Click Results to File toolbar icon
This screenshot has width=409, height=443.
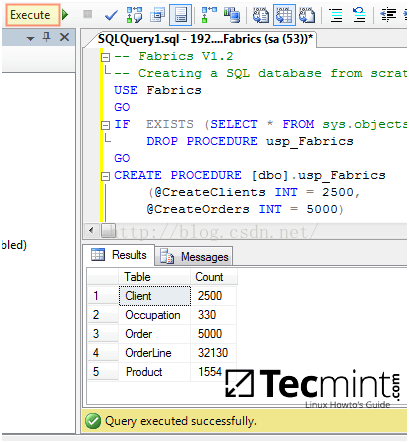tap(307, 15)
